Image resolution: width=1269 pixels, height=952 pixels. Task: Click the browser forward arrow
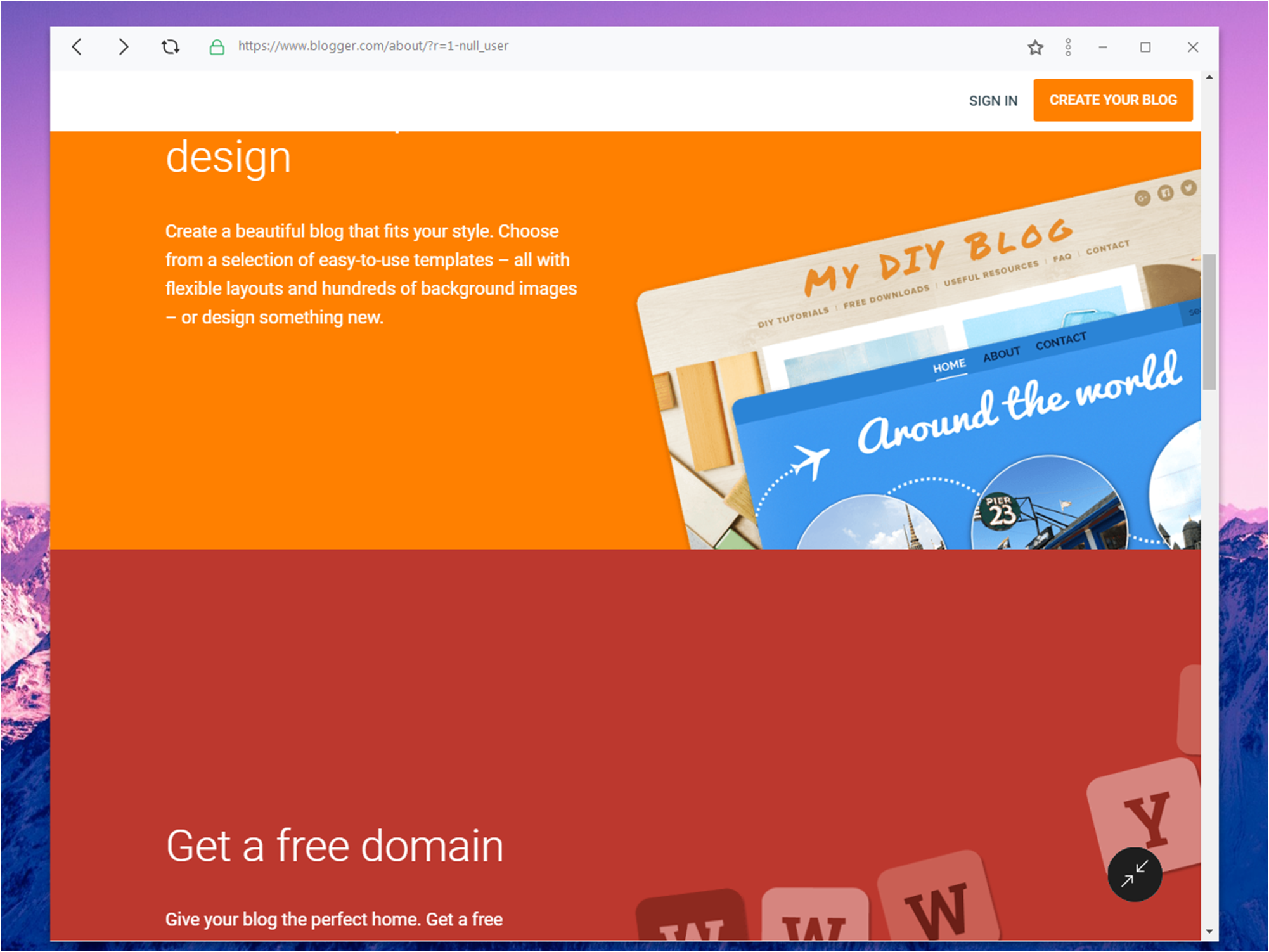click(124, 47)
